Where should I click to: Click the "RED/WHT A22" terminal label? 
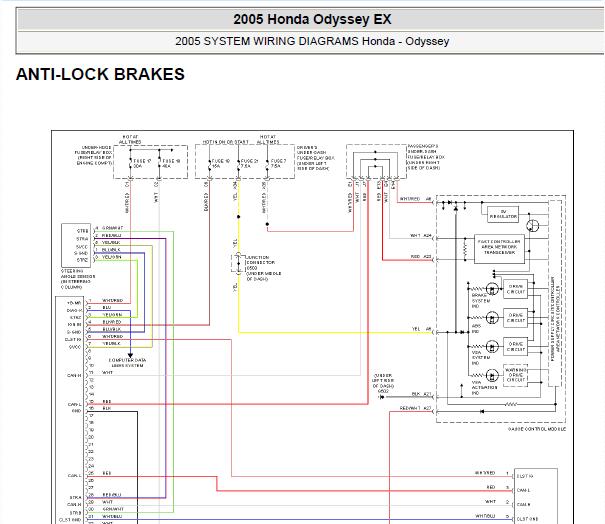[416, 408]
